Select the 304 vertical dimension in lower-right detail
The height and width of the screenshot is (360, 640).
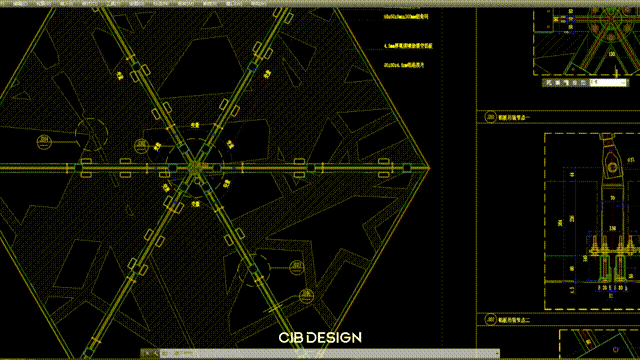click(x=560, y=223)
